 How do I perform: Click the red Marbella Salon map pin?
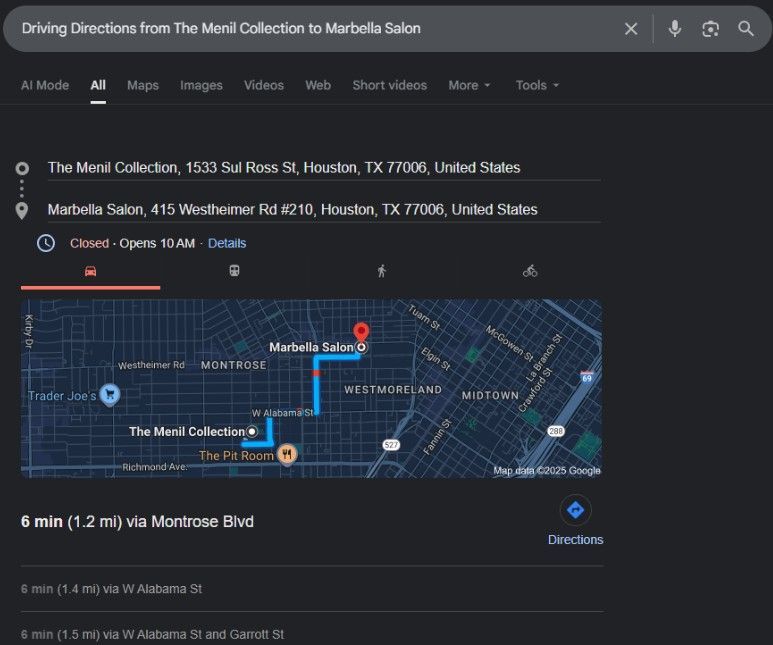tap(361, 332)
